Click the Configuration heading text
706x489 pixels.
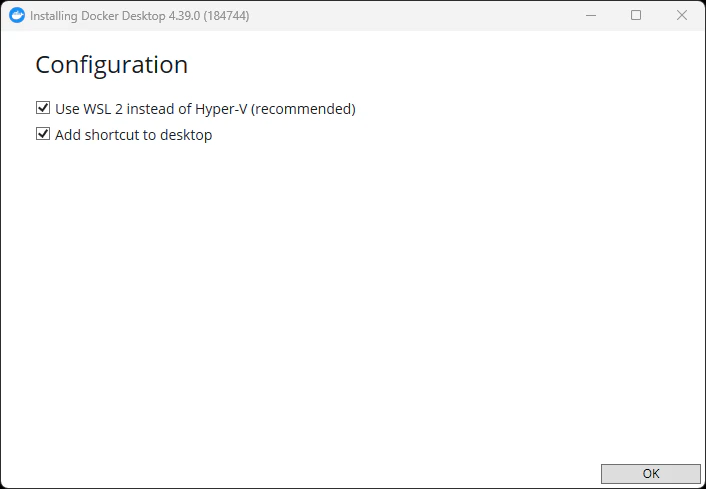111,65
